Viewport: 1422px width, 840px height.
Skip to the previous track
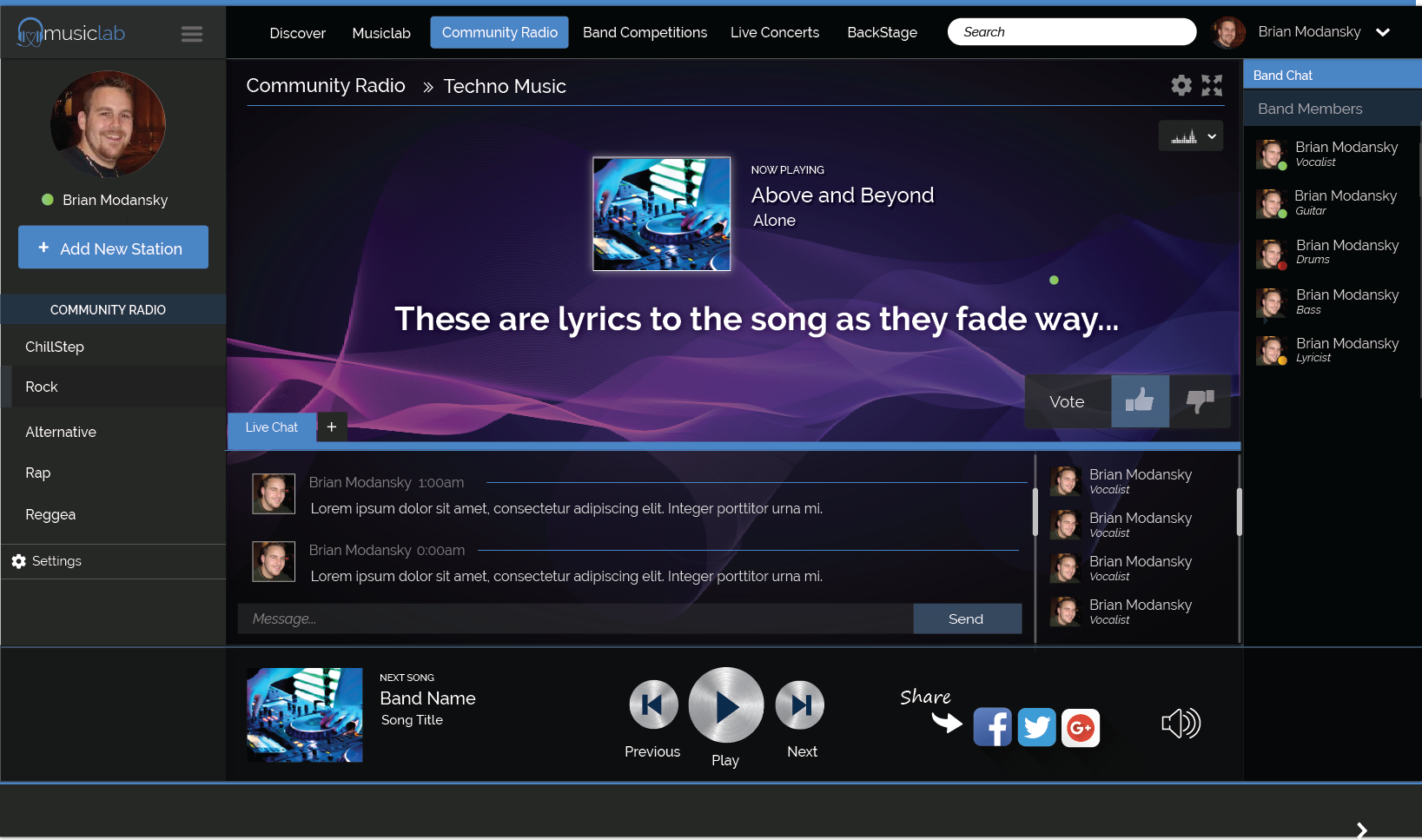tap(653, 704)
